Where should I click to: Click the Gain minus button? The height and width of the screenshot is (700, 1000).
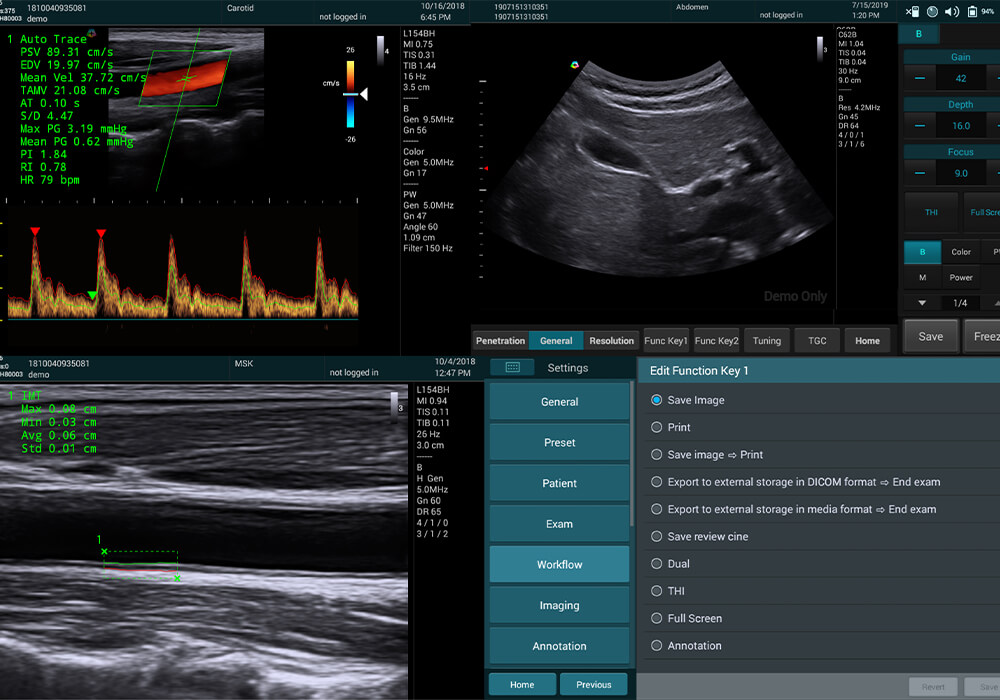point(919,79)
